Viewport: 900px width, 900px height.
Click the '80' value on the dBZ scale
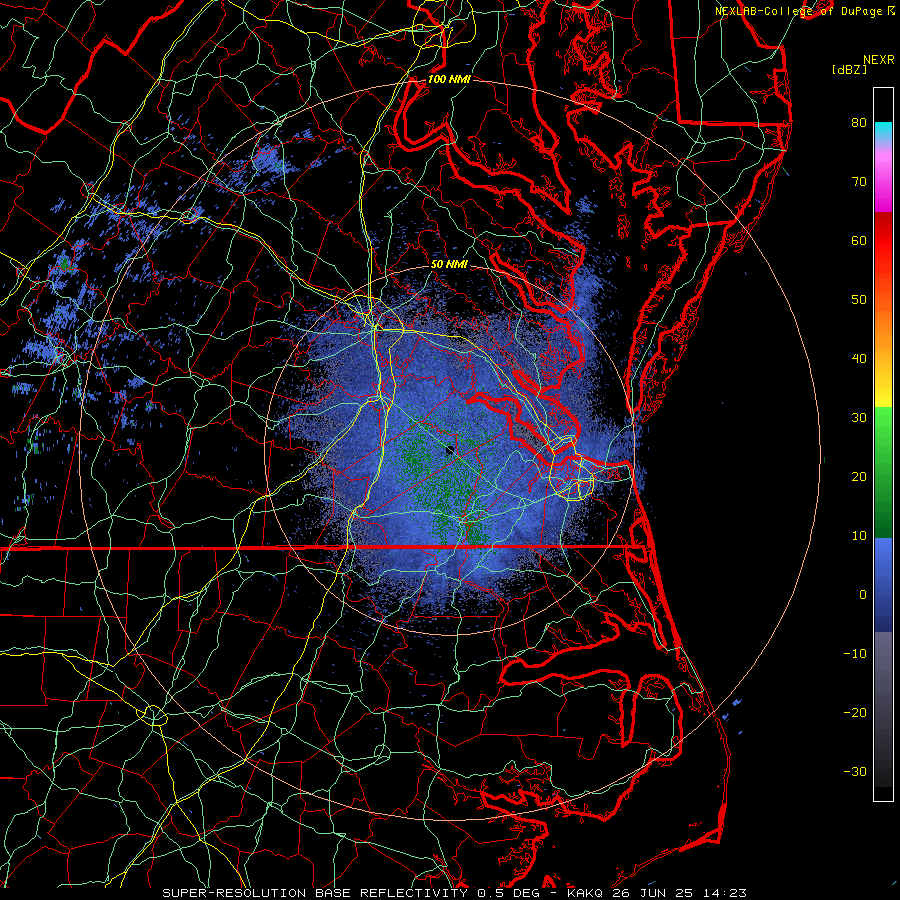859,123
